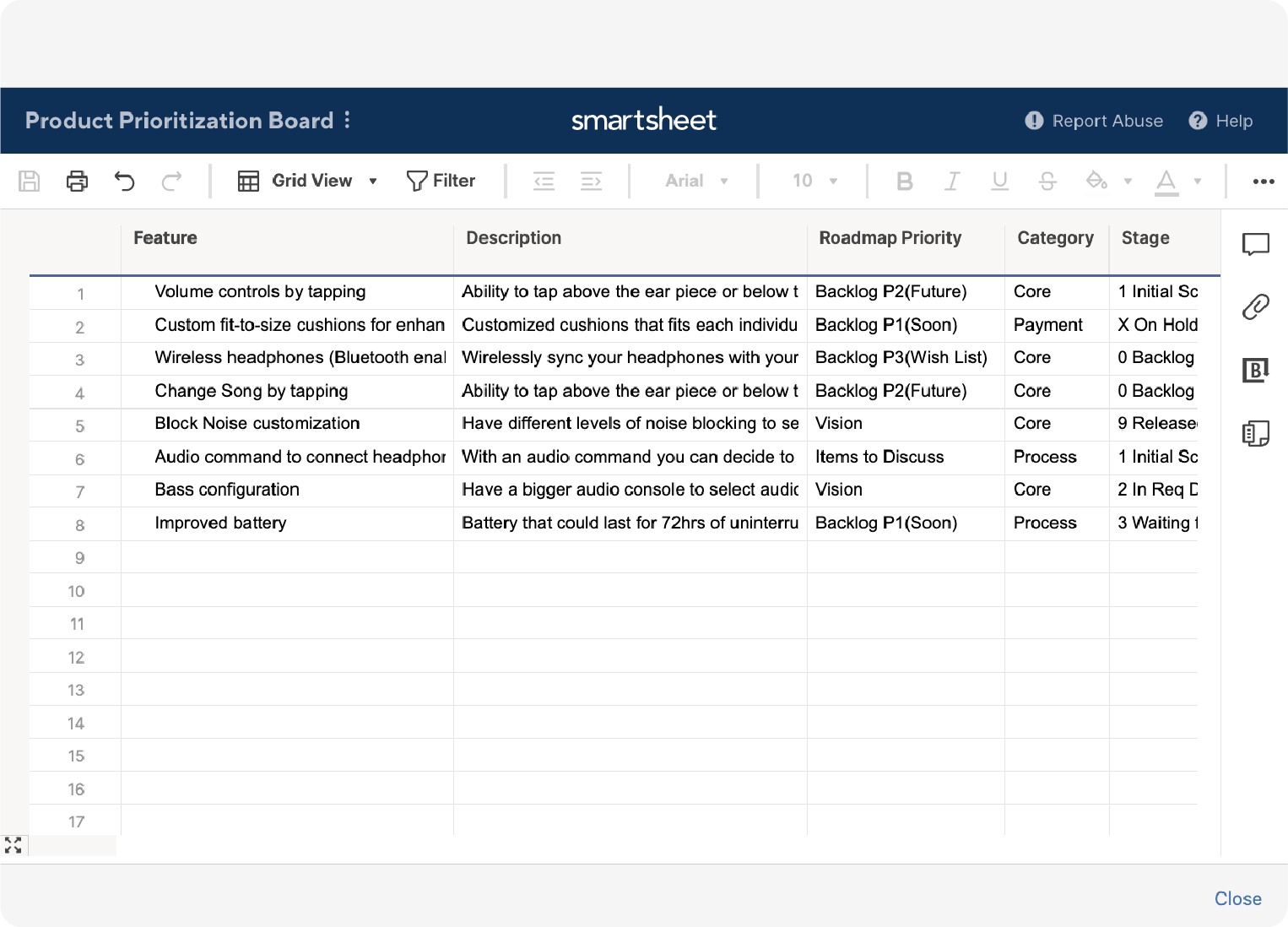Select cell 'Items to Discuss'

click(x=906, y=457)
